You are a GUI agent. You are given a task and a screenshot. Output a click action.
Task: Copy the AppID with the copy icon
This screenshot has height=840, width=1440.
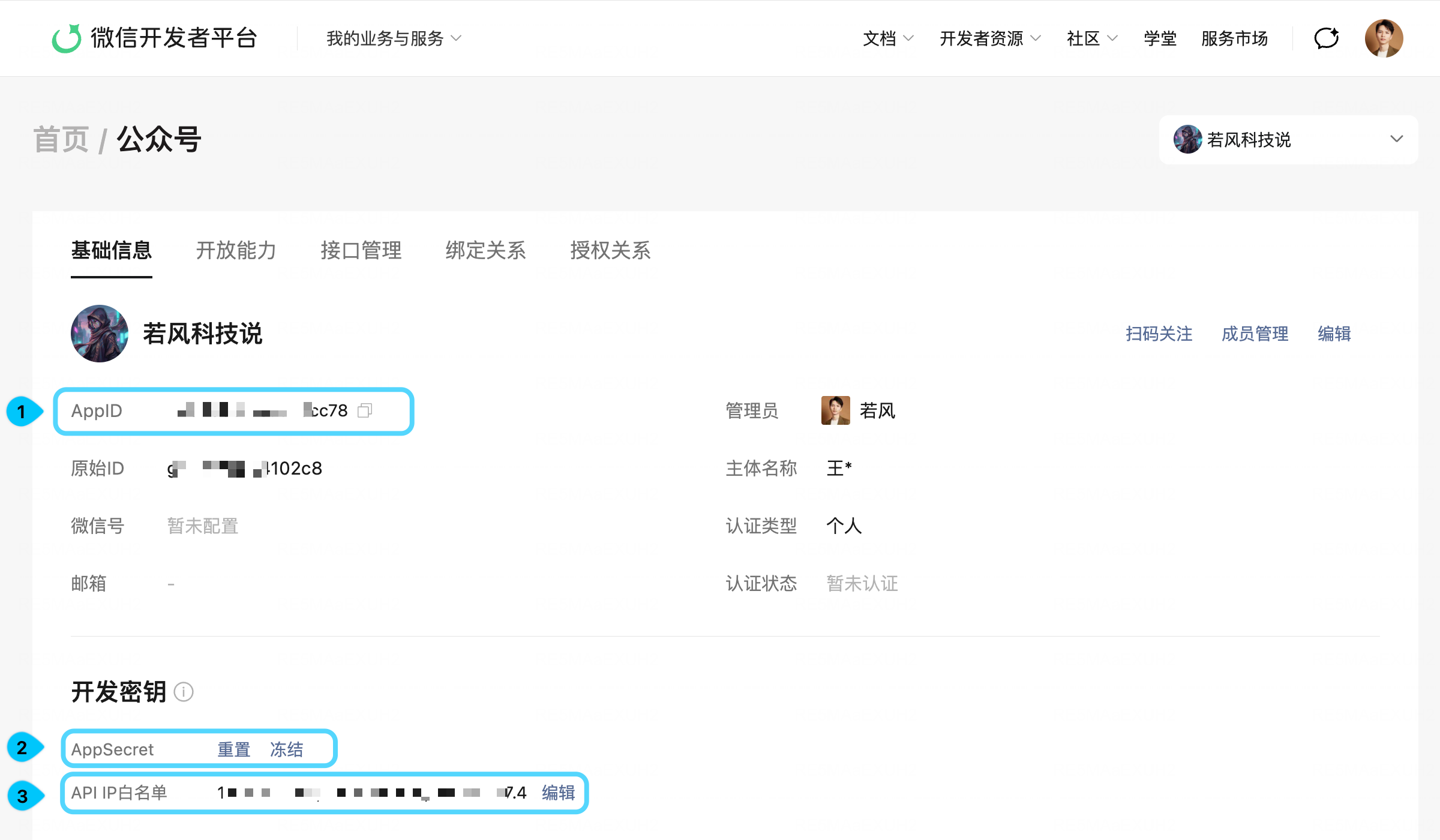365,410
